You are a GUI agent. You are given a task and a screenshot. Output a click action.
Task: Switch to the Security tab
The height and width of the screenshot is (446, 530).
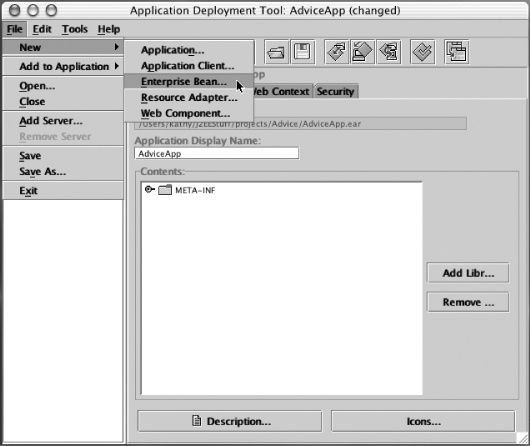click(x=336, y=91)
